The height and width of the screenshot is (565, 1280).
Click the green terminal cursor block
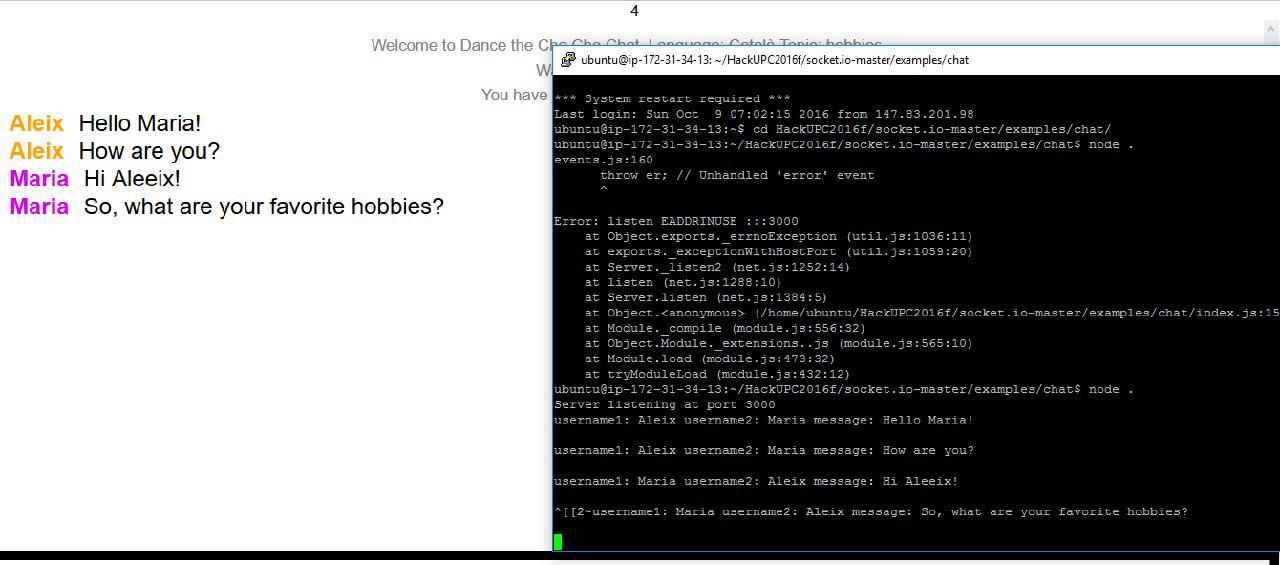558,541
